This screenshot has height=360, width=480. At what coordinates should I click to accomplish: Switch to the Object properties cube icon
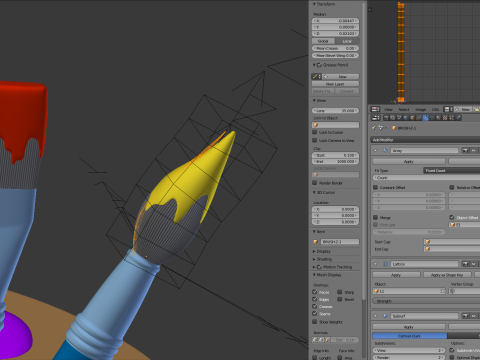(x=412, y=118)
